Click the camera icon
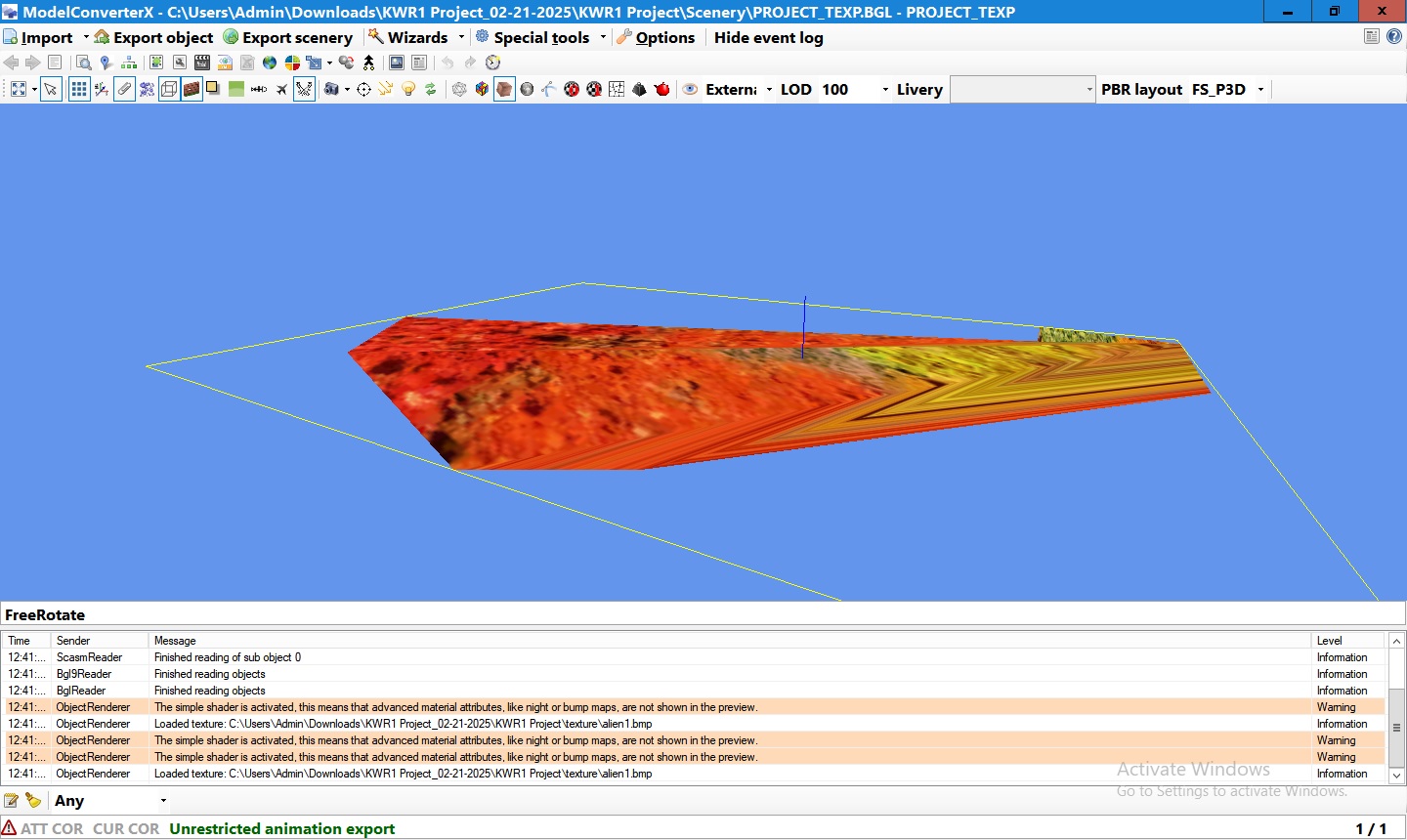The width and height of the screenshot is (1407, 840). (331, 89)
